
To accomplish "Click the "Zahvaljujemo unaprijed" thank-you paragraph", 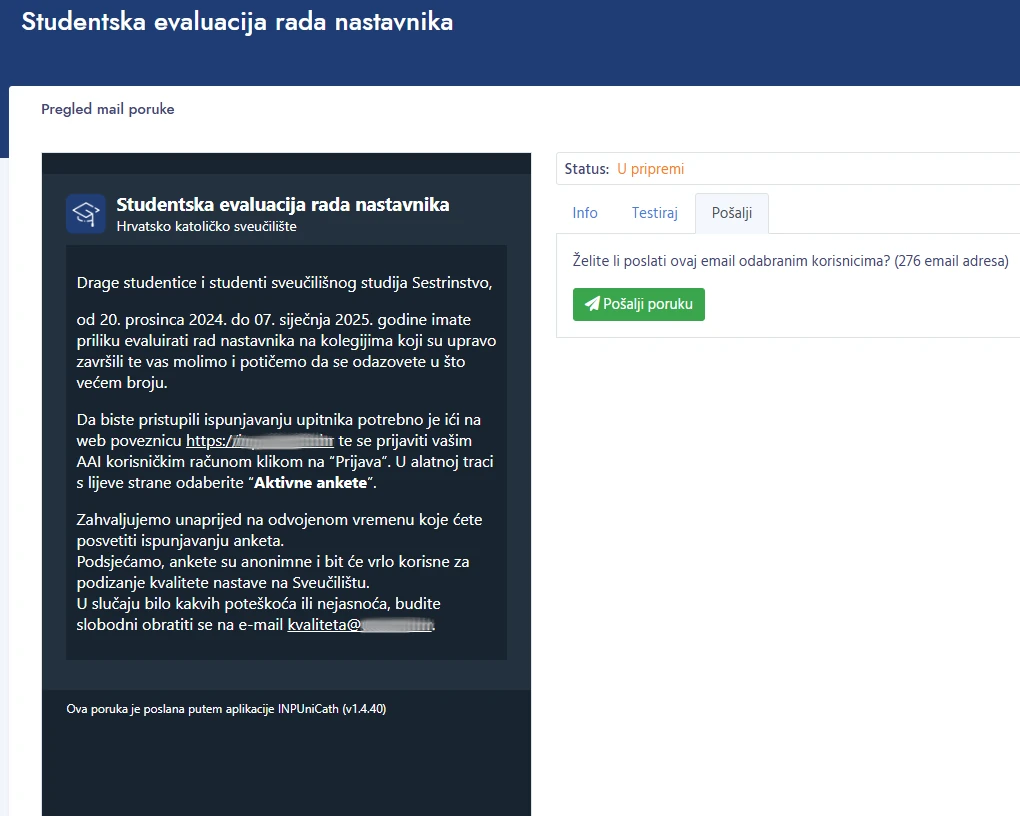I will point(273,530).
